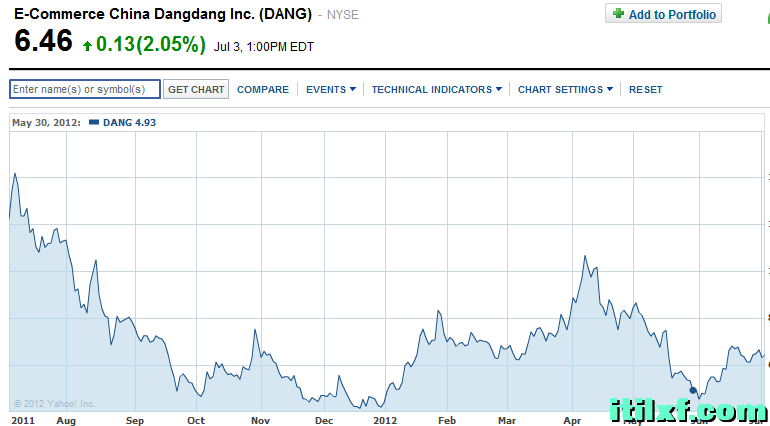Expand the CHART SETTINGS dropdown
The image size is (770, 426).
pyautogui.click(x=565, y=89)
